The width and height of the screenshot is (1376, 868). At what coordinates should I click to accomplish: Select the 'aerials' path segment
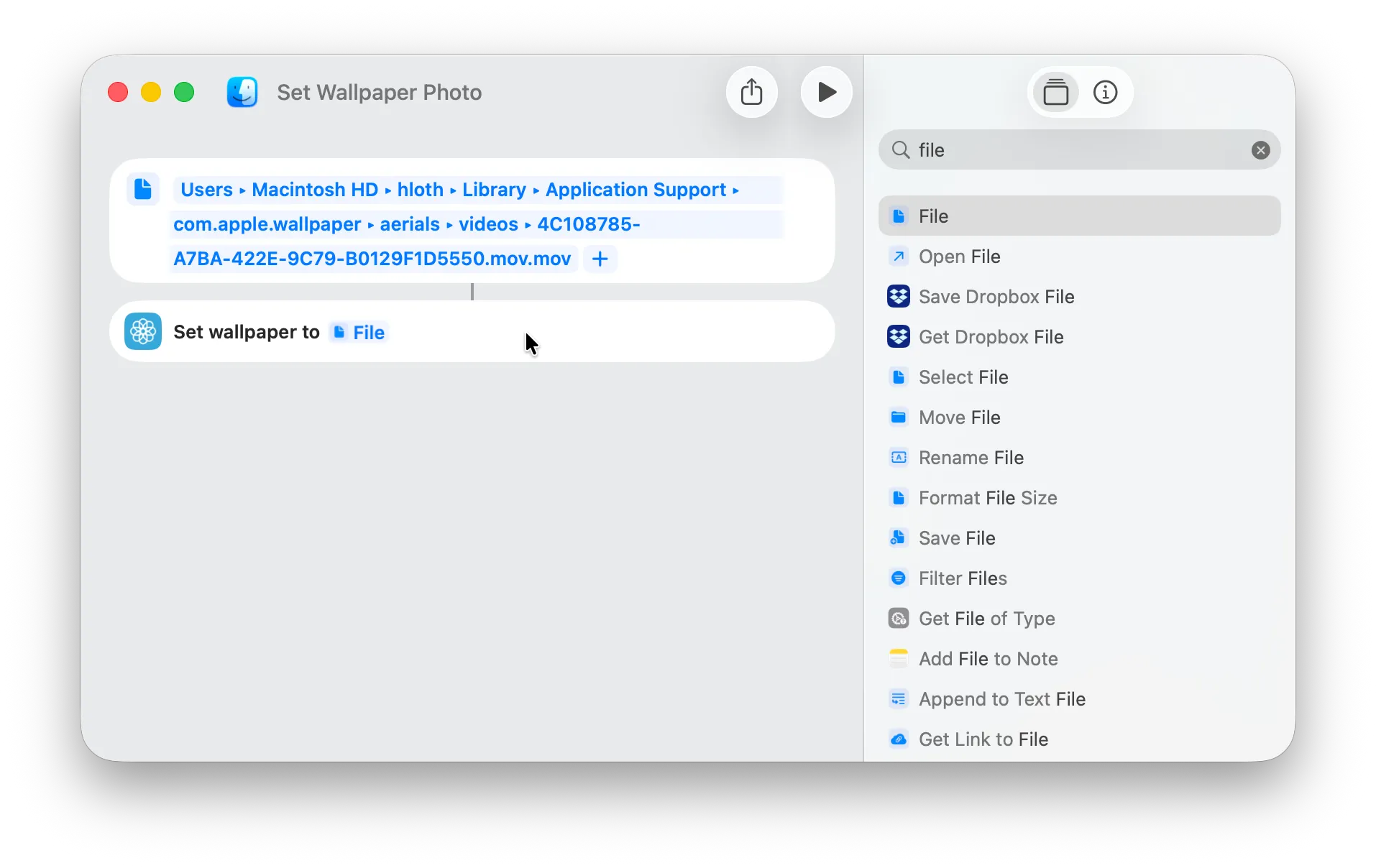[410, 224]
